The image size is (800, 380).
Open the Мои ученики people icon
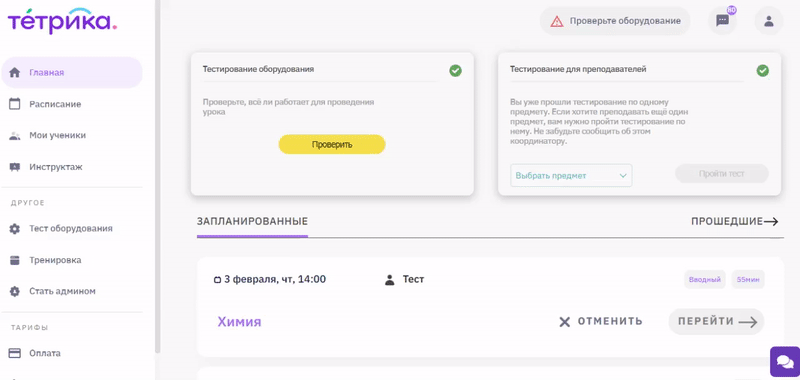(x=15, y=136)
